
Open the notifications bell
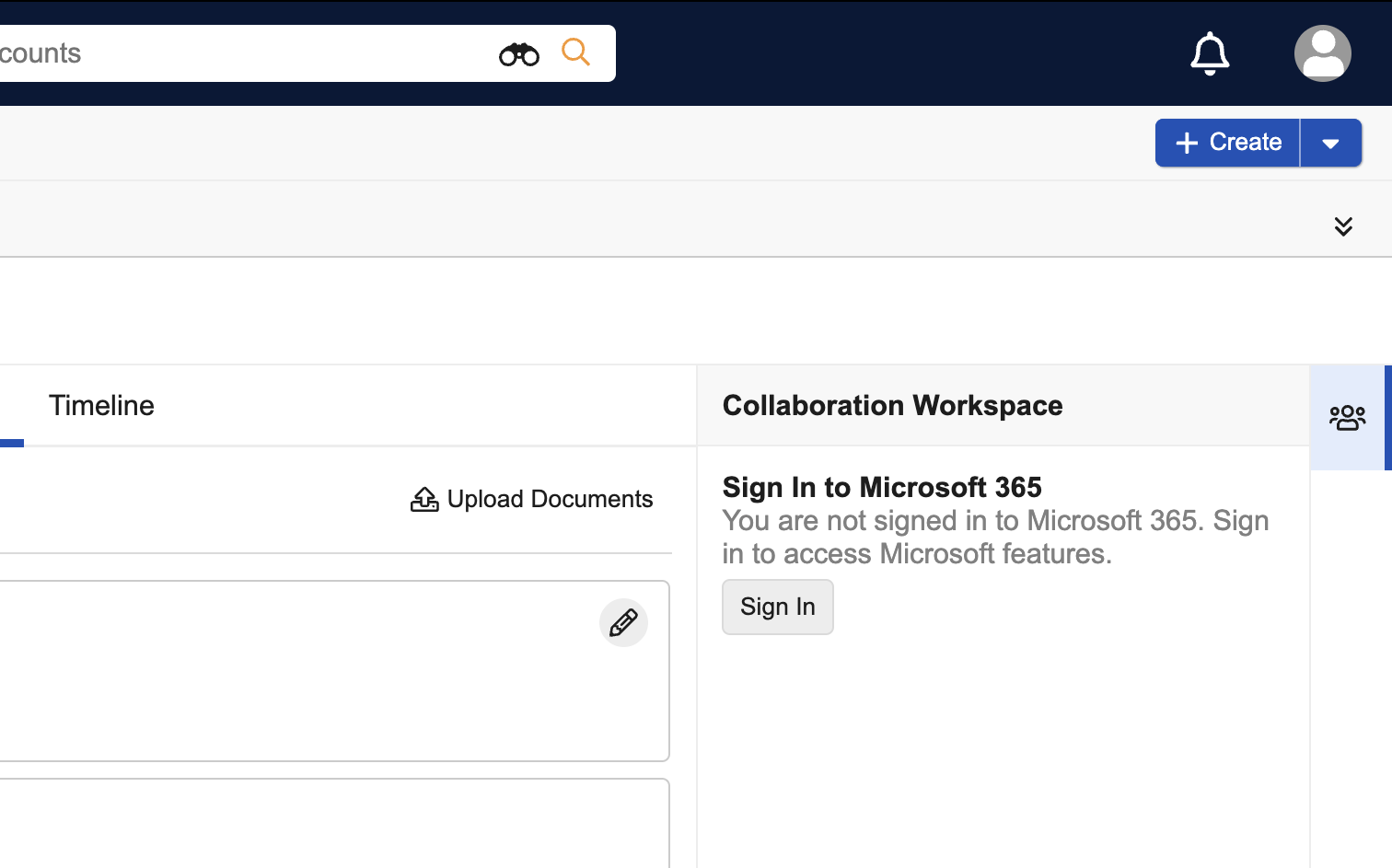click(x=1210, y=53)
